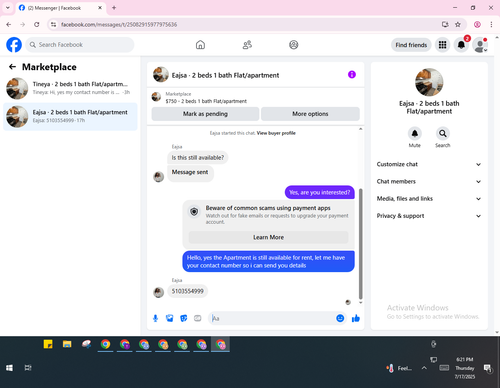Open File Explorer from taskbar

(x=67, y=344)
